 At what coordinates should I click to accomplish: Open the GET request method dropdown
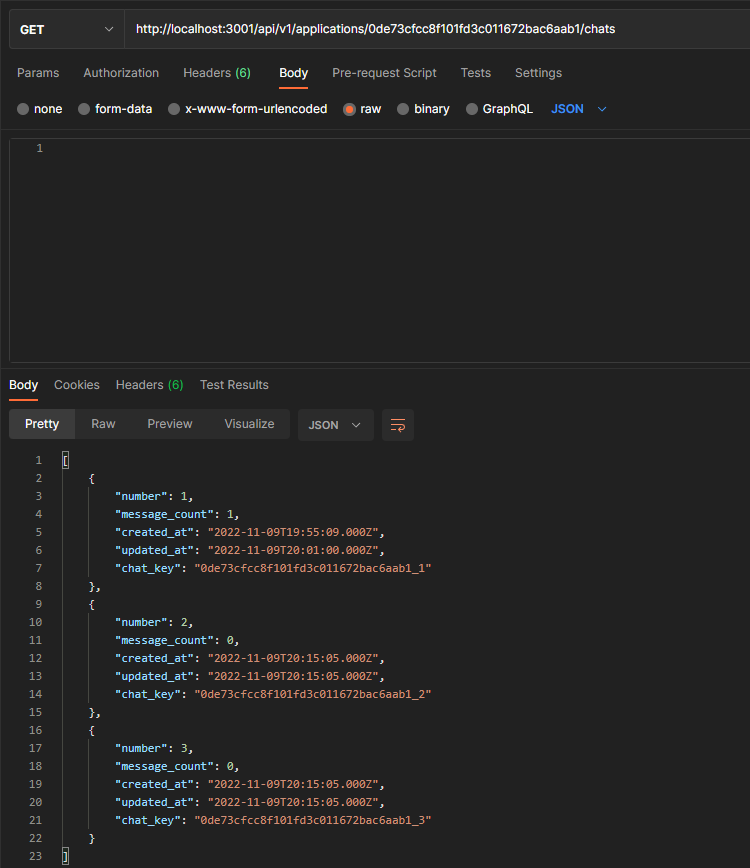[x=65, y=28]
